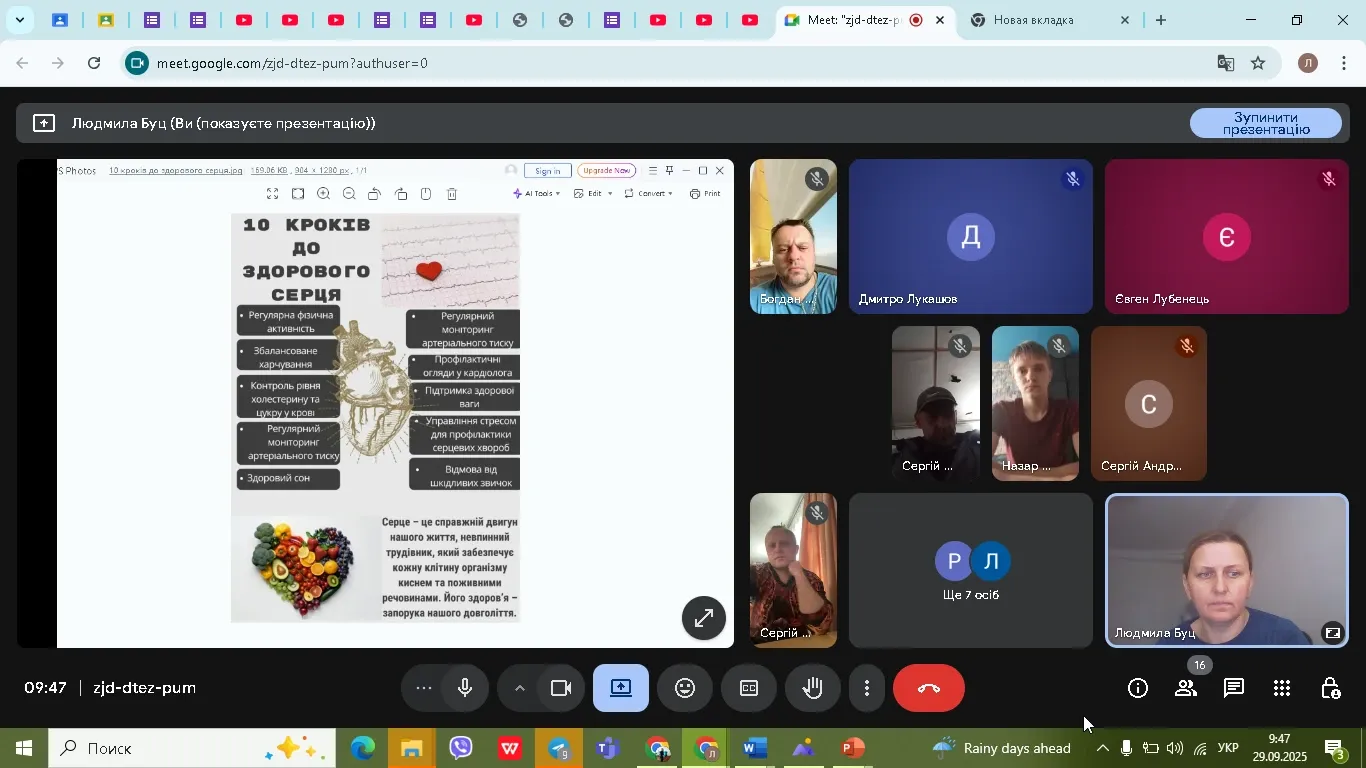Open the activities grid icon
Image resolution: width=1366 pixels, height=768 pixels.
[x=1282, y=688]
